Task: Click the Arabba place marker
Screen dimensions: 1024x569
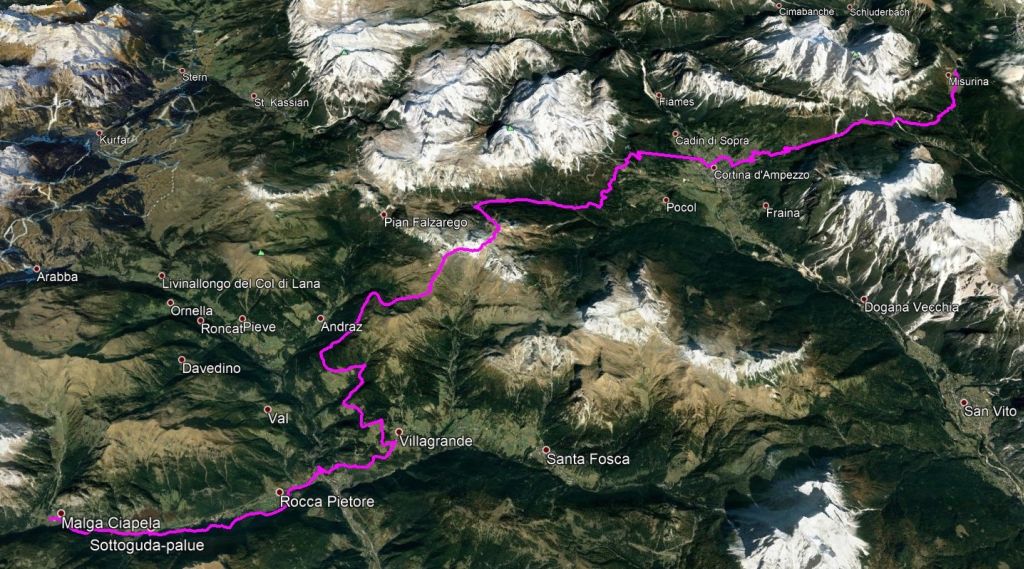Action: 37,269
